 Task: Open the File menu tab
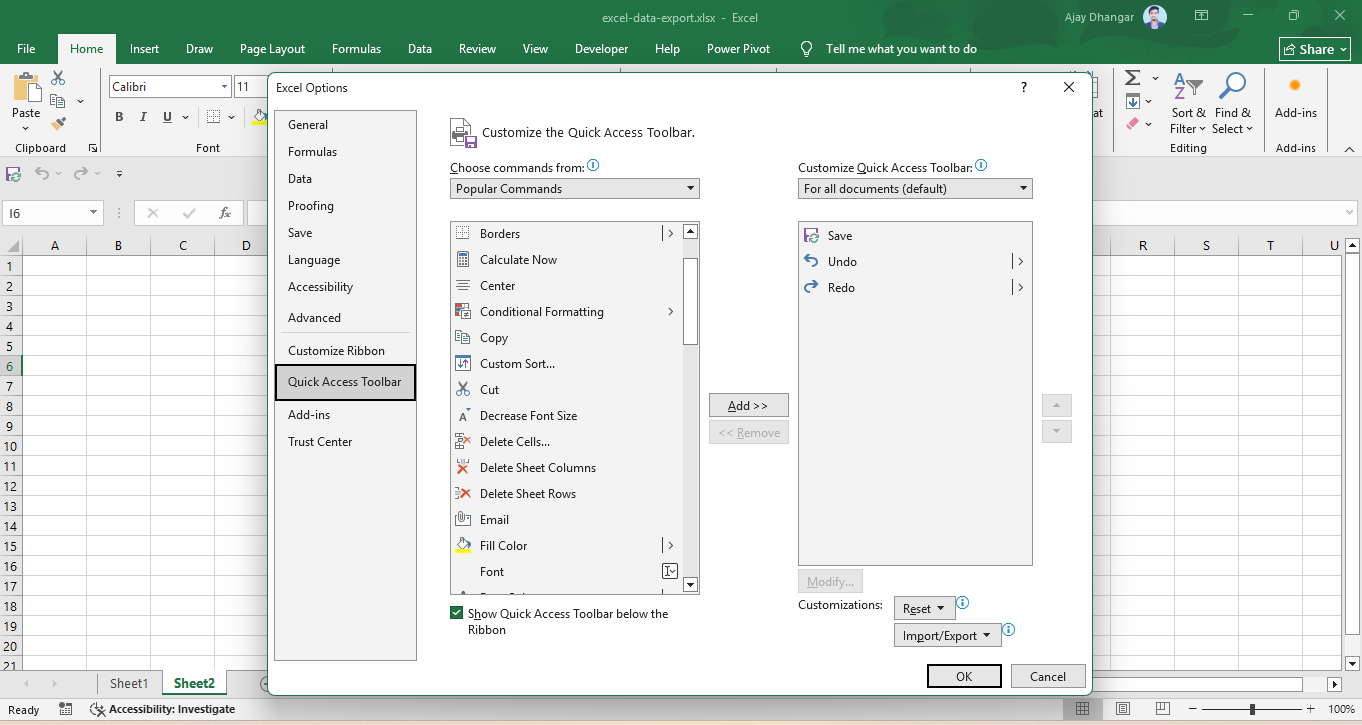tap(26, 48)
